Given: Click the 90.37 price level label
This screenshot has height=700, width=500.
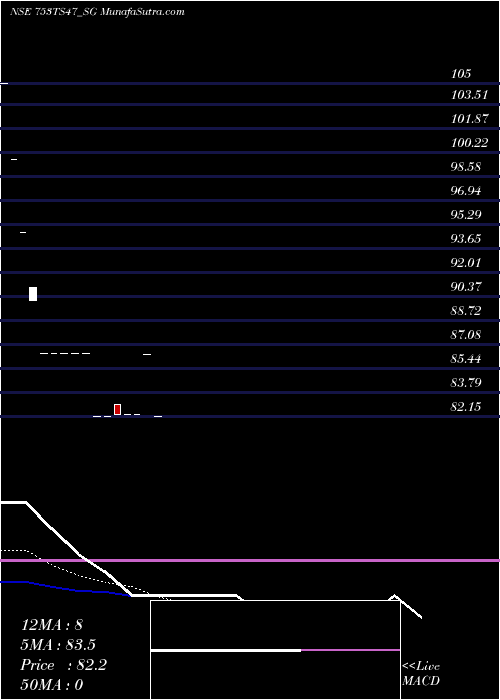Looking at the screenshot, I should point(466,287).
